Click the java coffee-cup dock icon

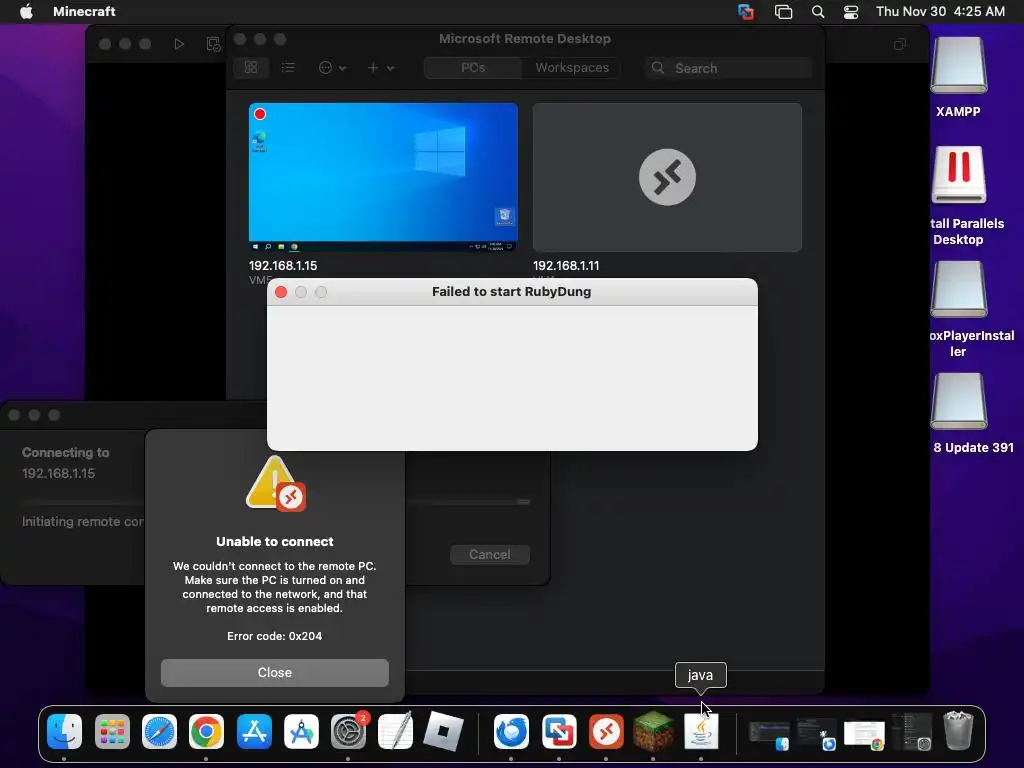pyautogui.click(x=701, y=731)
